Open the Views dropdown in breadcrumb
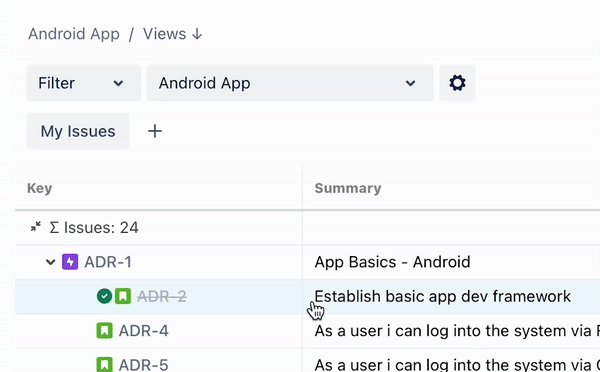Image resolution: width=600 pixels, height=372 pixels. 173,34
